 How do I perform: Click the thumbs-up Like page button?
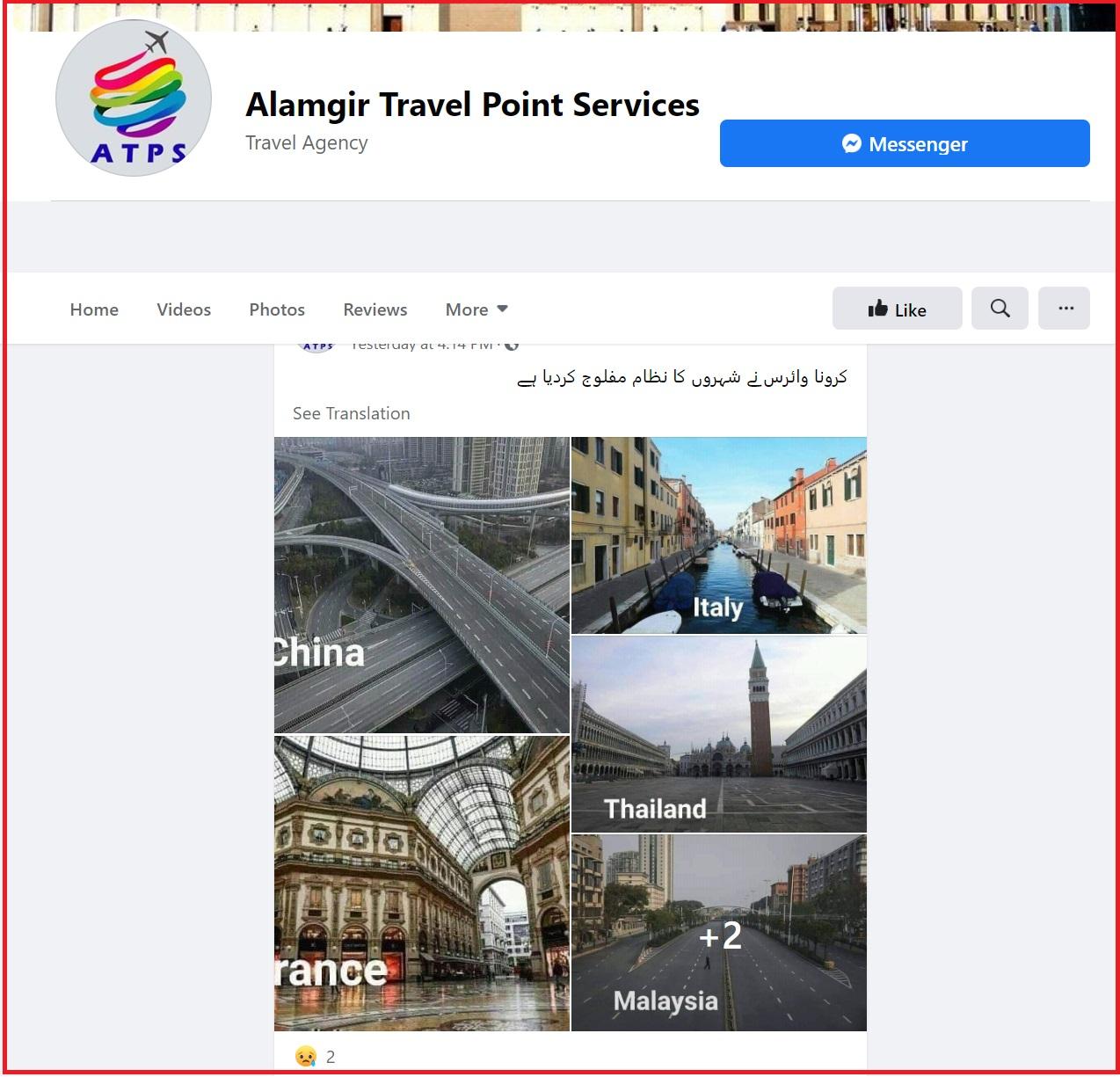897,309
